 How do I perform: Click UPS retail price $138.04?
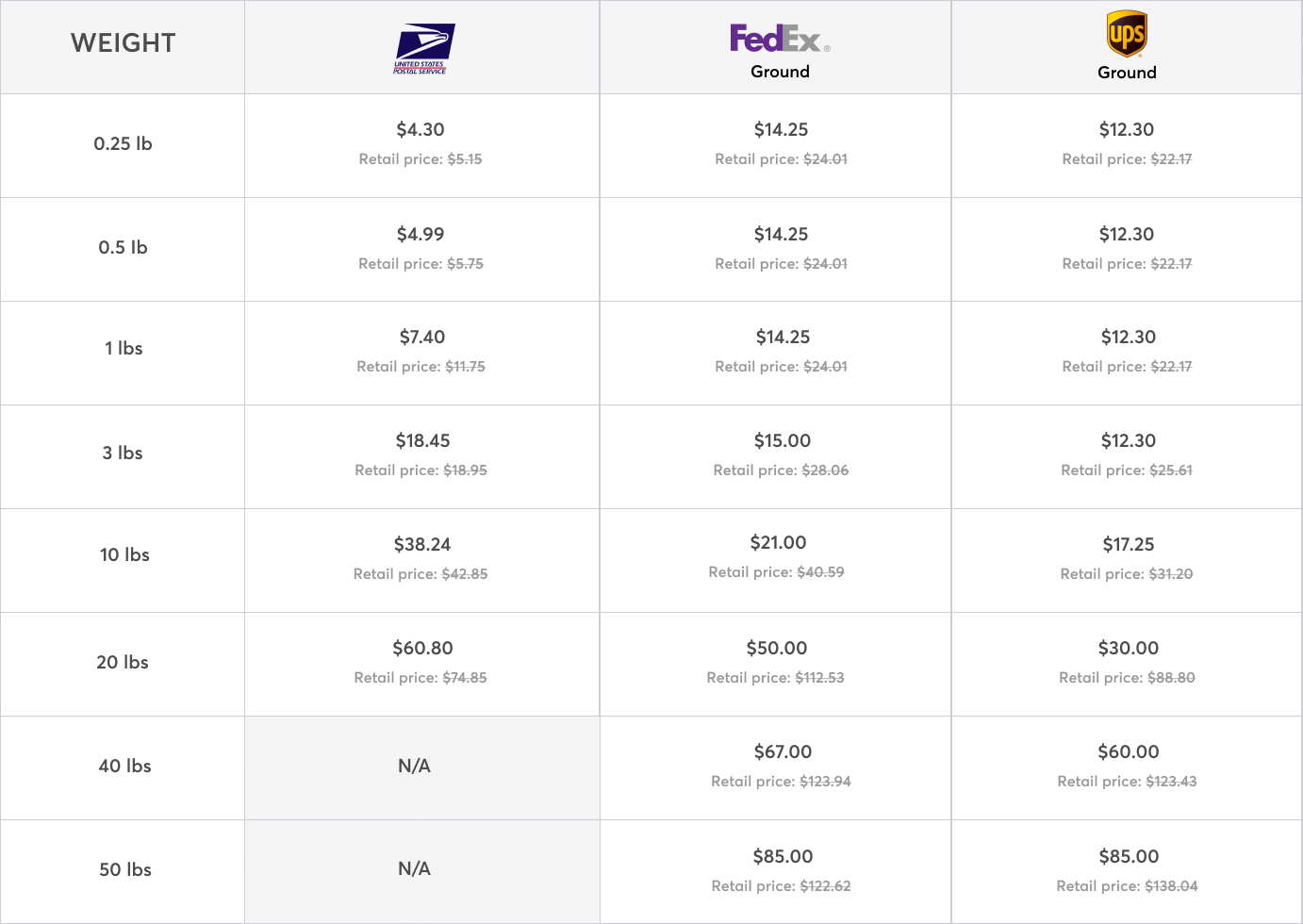(1173, 886)
